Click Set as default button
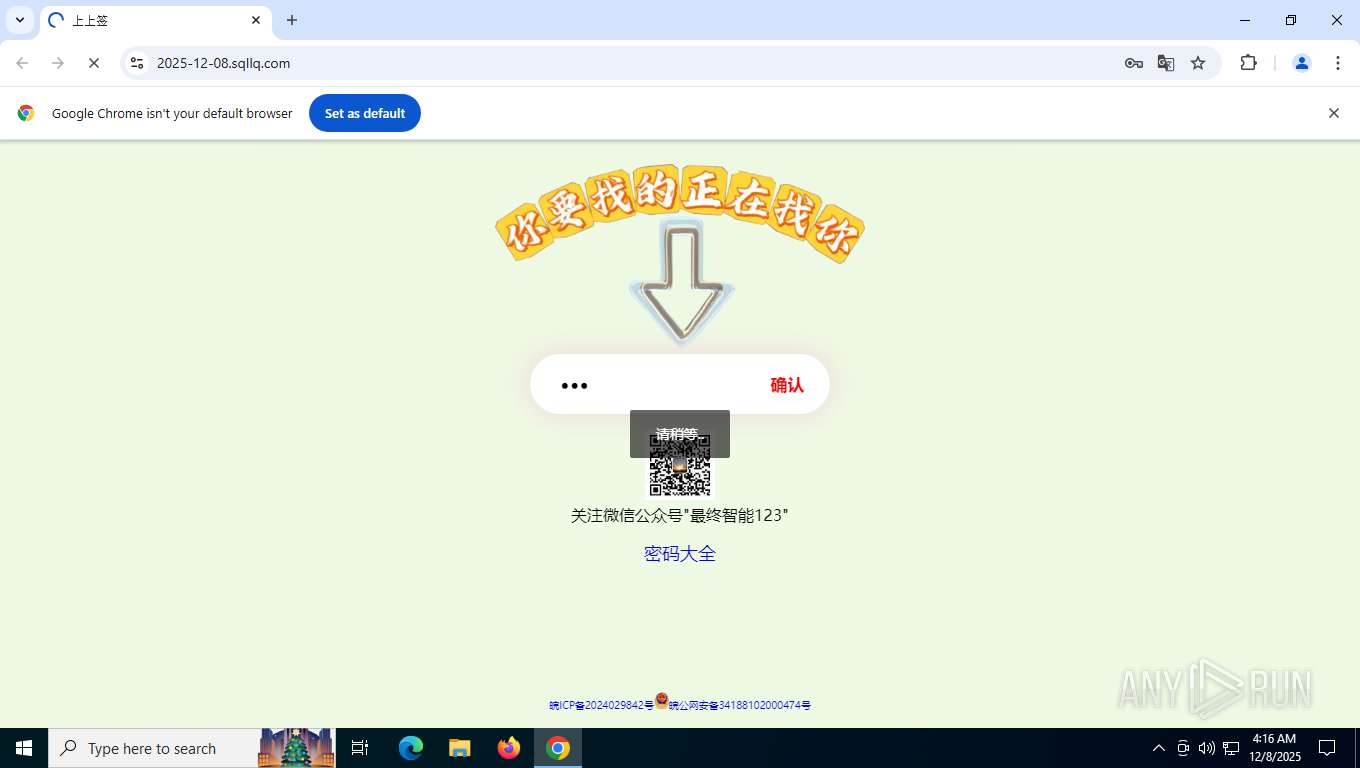 [365, 113]
